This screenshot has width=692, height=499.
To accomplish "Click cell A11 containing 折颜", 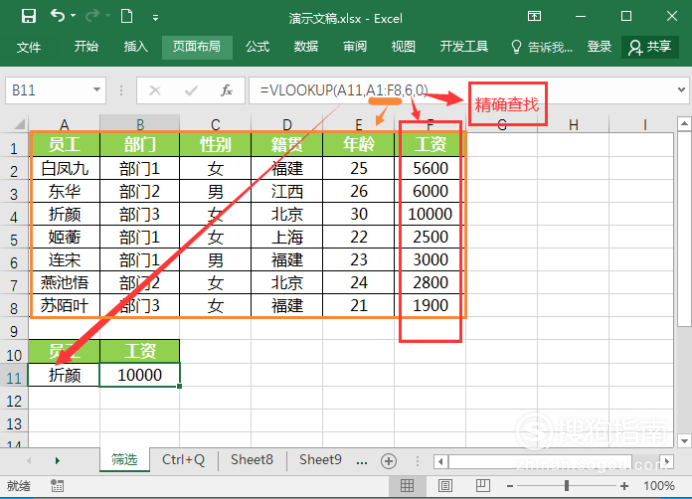I will tap(64, 375).
